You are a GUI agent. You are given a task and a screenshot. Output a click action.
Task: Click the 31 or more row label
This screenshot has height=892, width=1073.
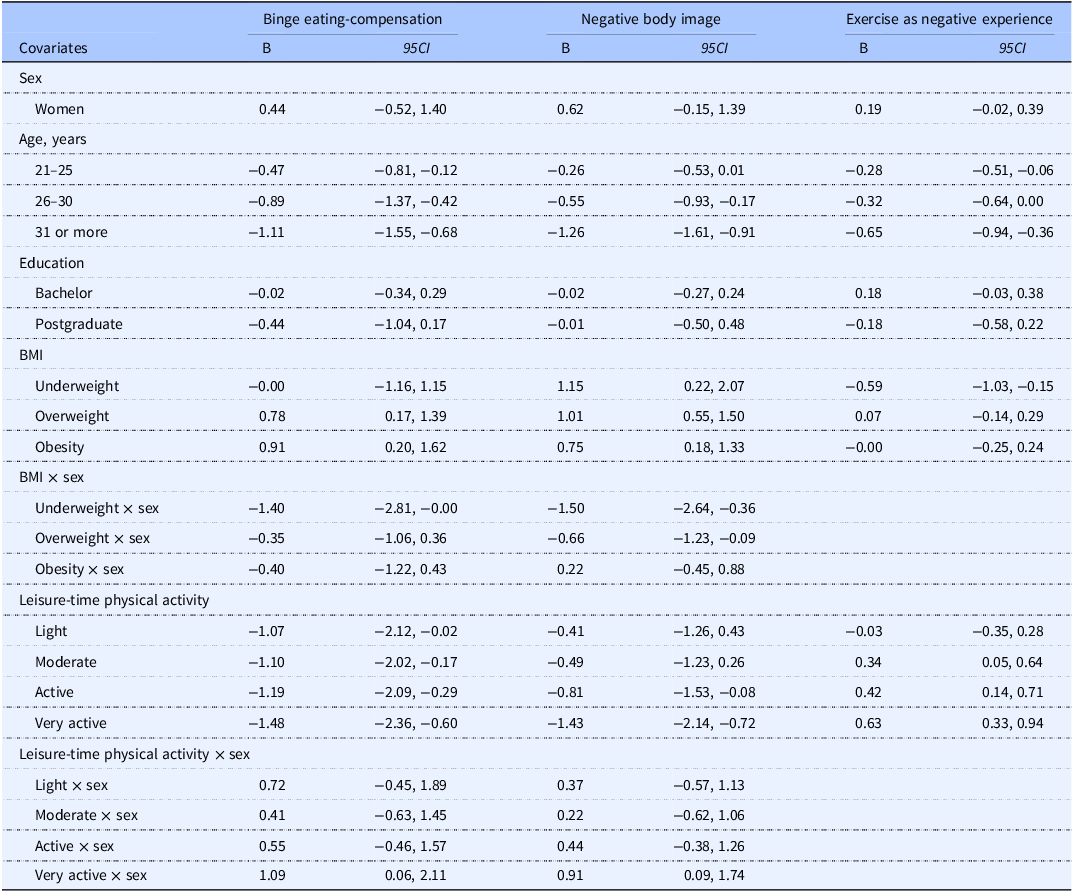pos(71,232)
